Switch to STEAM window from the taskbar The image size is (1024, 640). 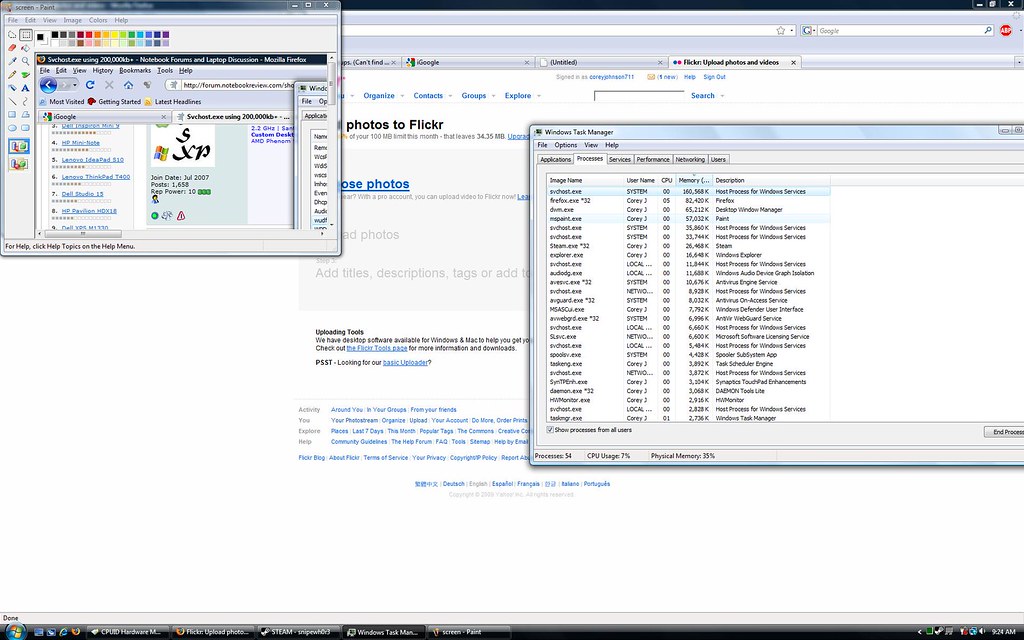point(298,632)
